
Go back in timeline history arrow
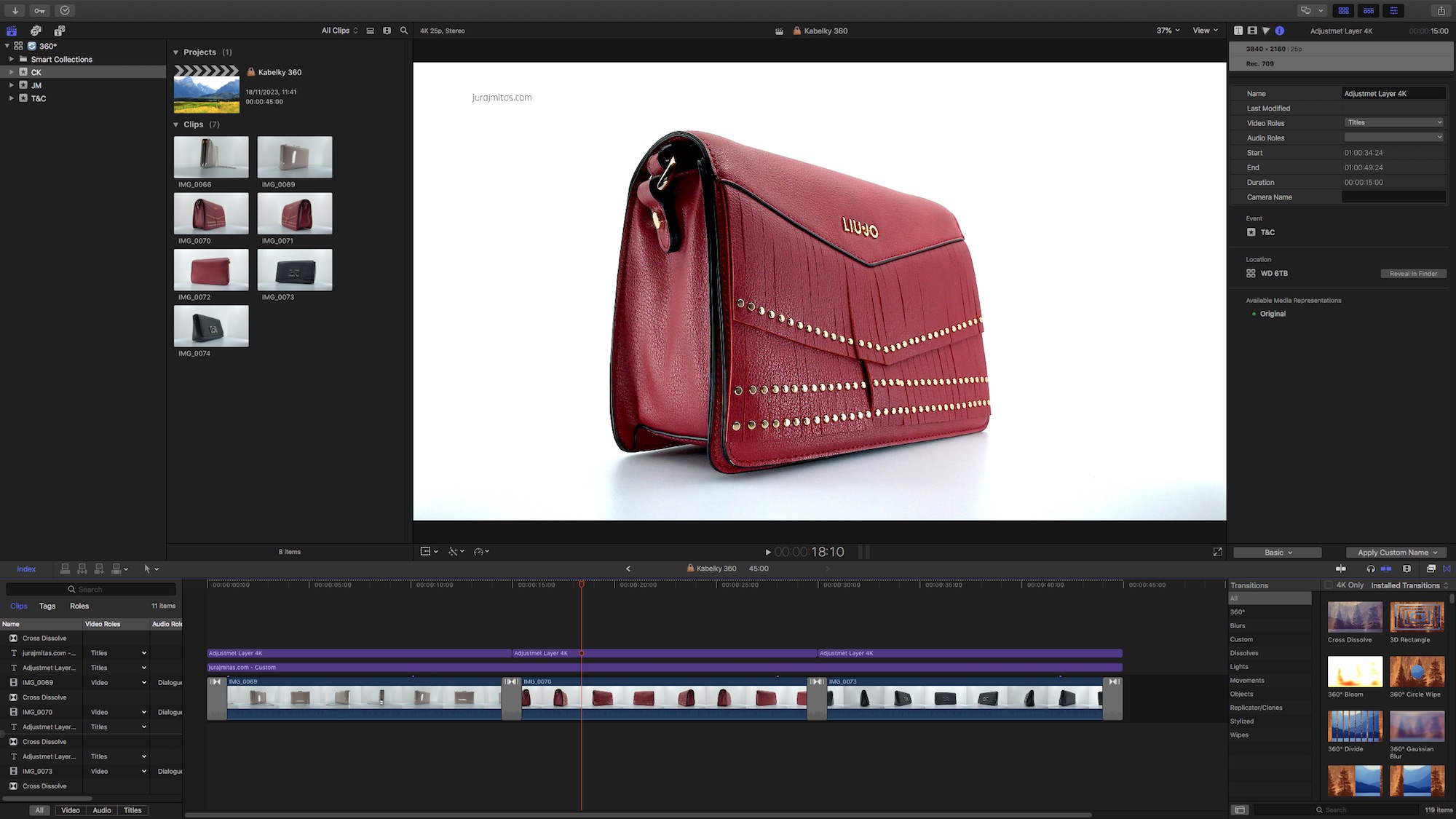(628, 569)
